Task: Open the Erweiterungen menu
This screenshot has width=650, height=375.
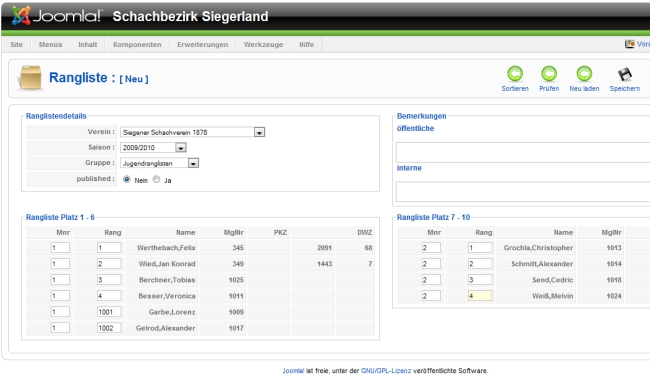Action: [203, 44]
